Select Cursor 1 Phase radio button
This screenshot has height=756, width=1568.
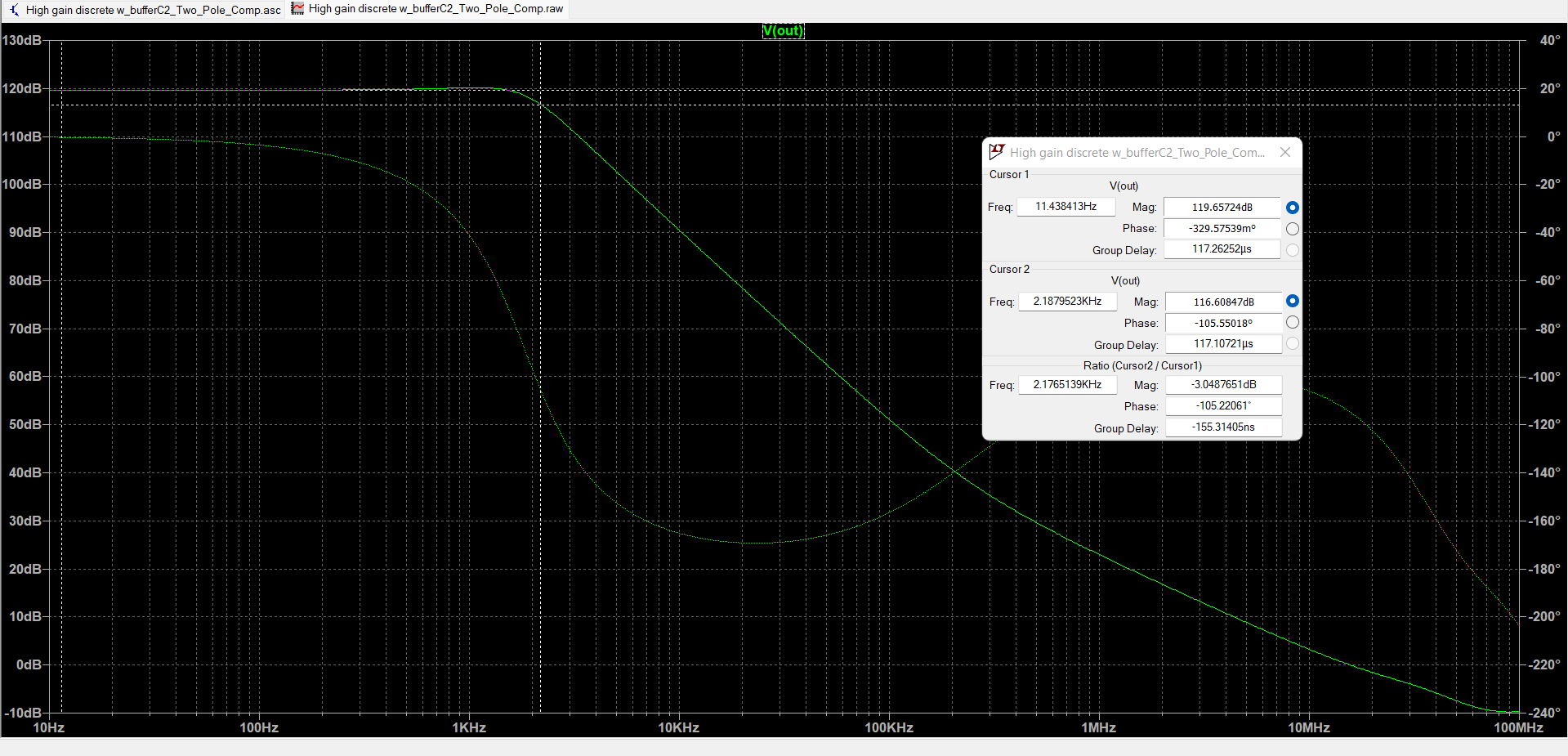1292,229
